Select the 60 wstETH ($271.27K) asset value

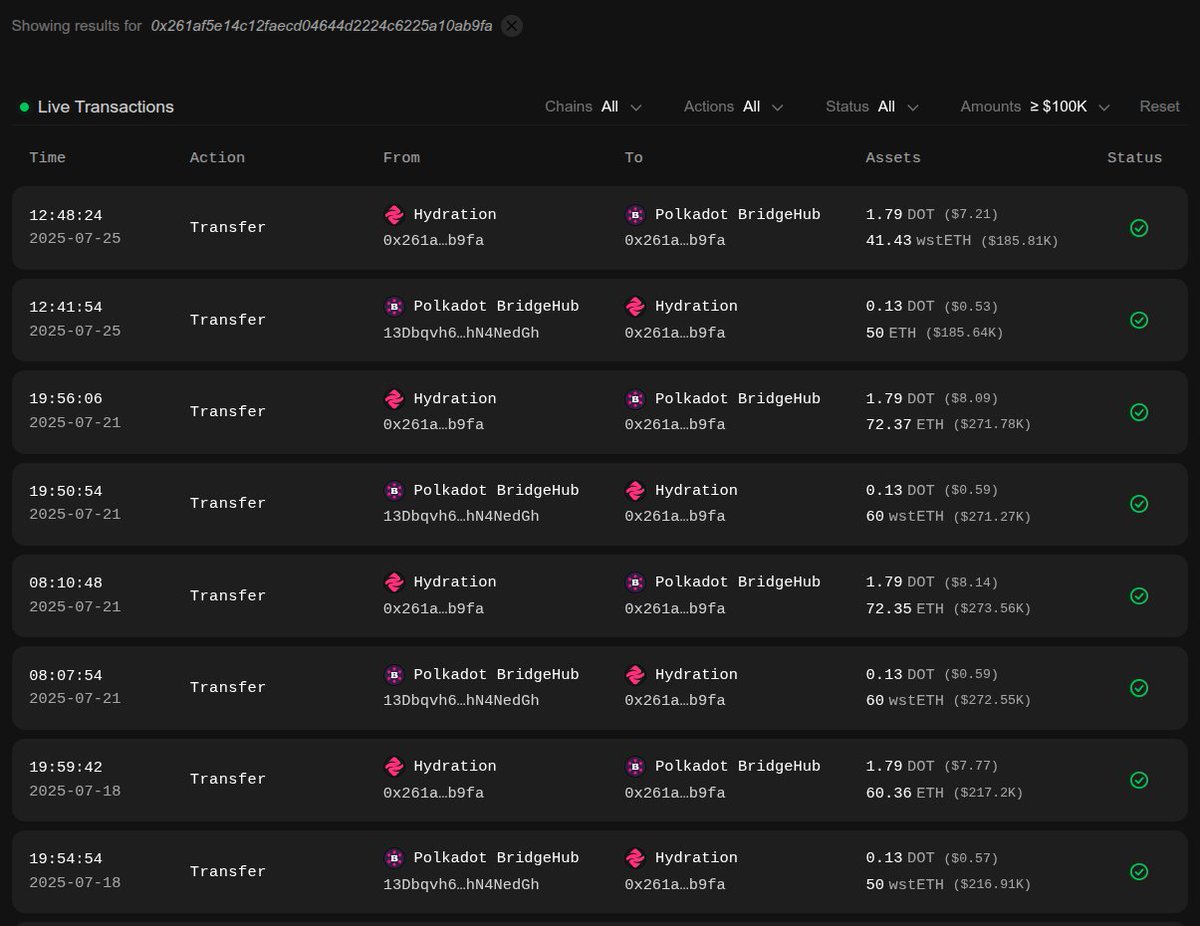(x=948, y=517)
